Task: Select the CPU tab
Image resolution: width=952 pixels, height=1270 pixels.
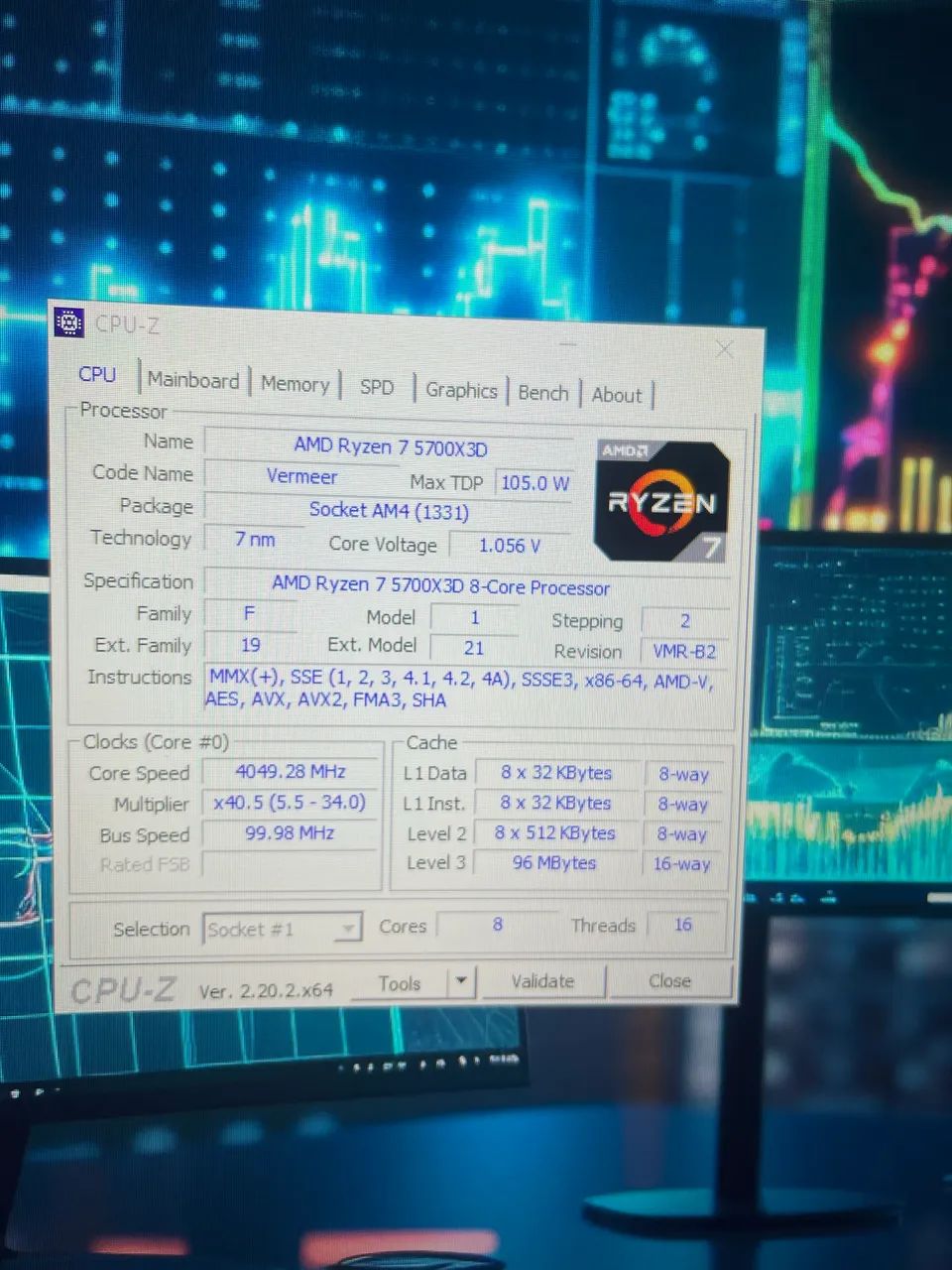Action: [x=97, y=374]
